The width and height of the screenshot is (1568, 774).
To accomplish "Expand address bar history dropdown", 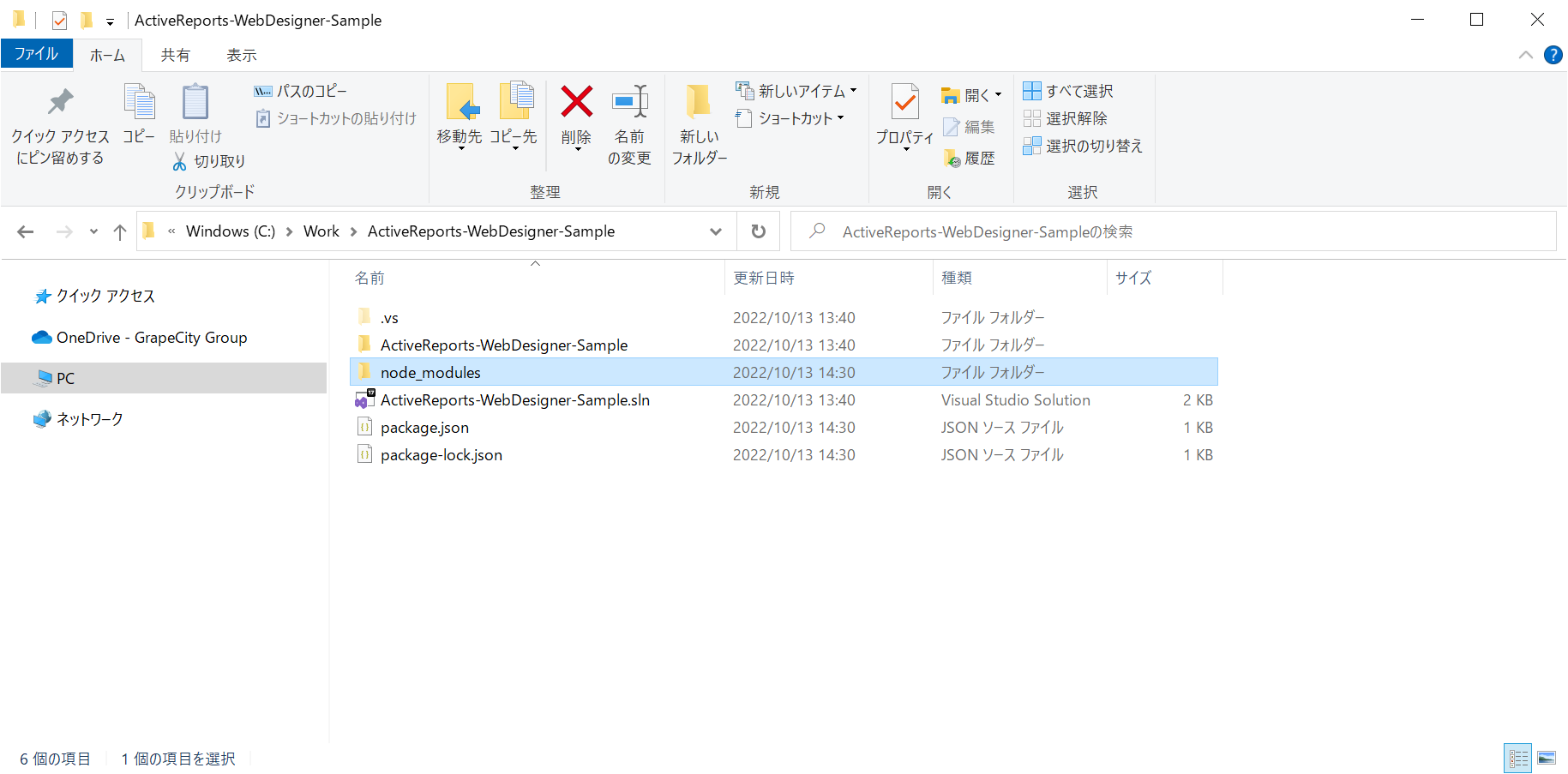I will [716, 231].
